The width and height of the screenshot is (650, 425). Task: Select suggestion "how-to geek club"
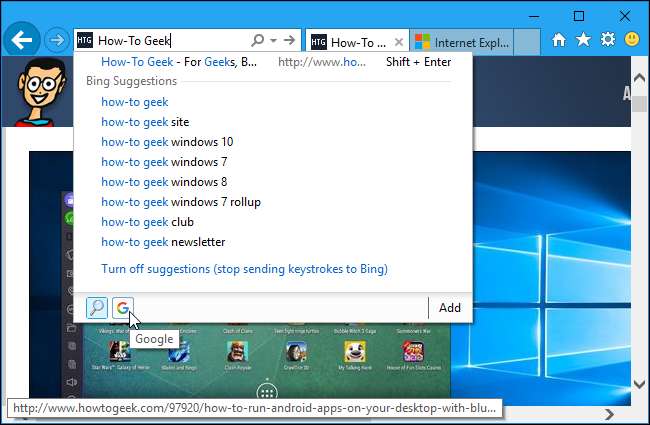[147, 222]
